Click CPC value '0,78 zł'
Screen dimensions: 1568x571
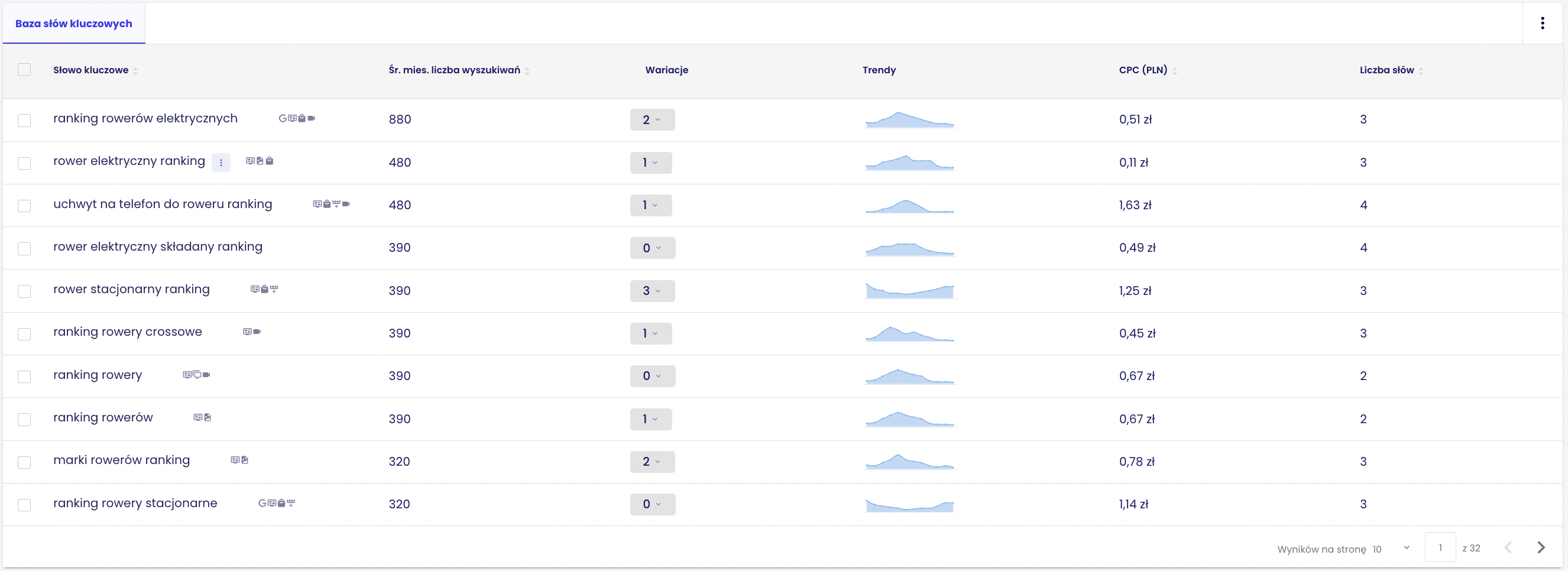[1136, 462]
